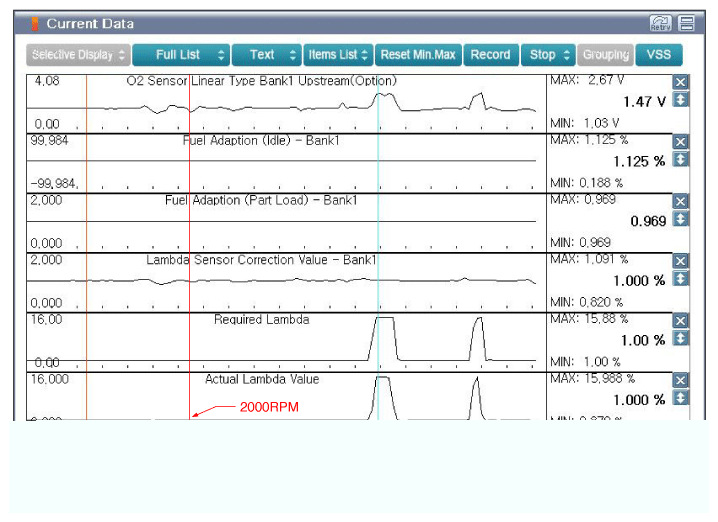Toggle the VSS button
Viewport: 718px width, 522px height.
659,55
